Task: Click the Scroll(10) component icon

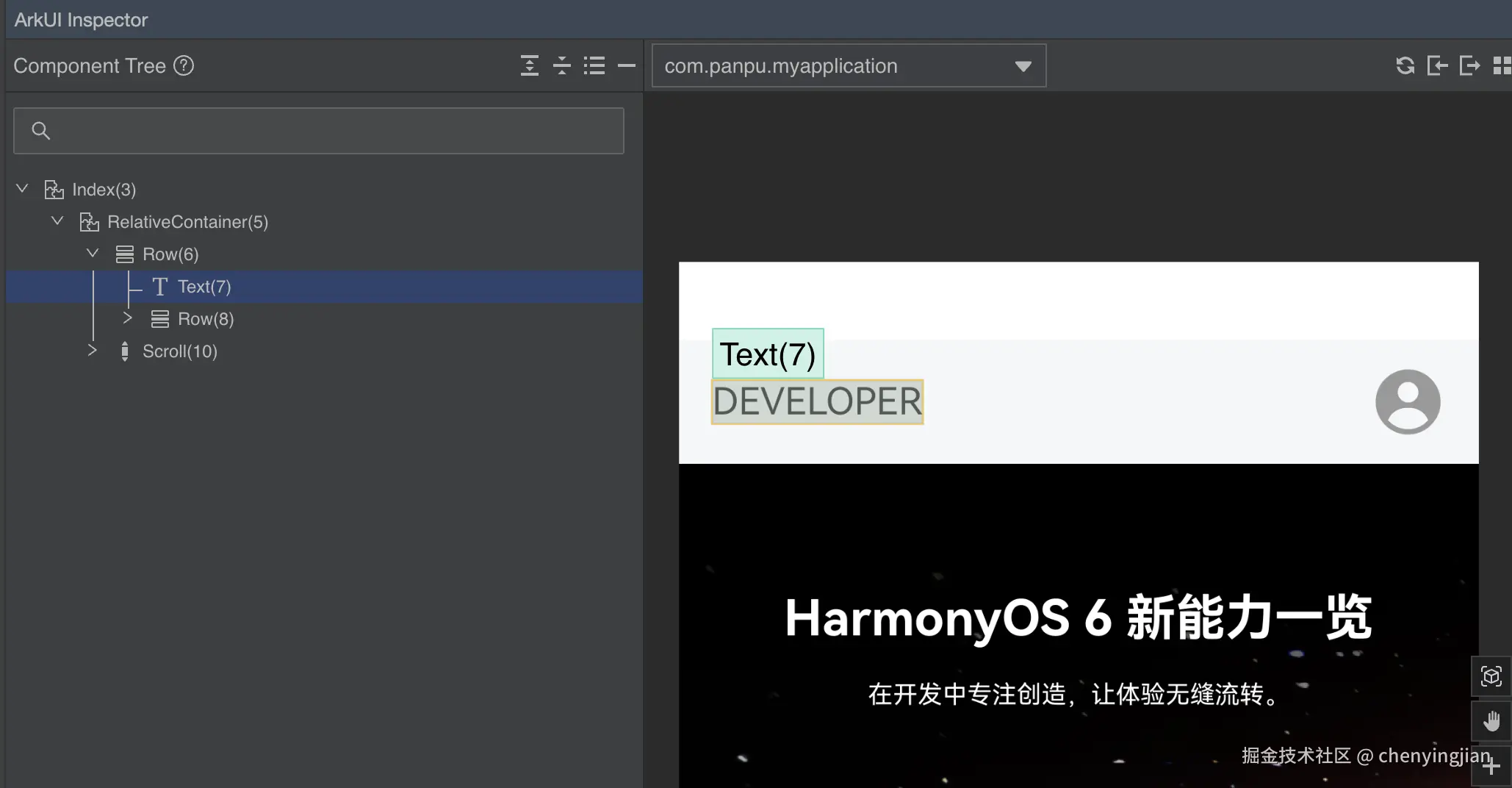Action: click(125, 351)
